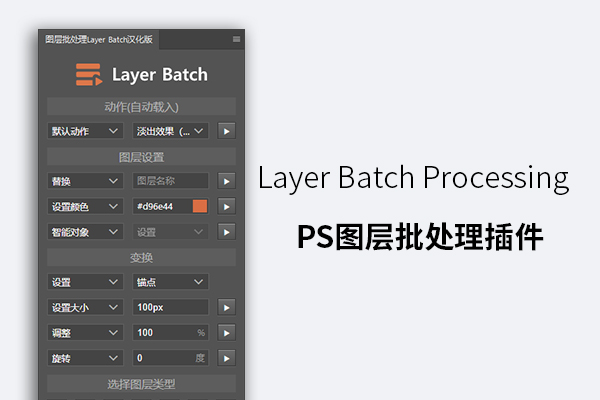Click the 选择图层类型 section header
The height and width of the screenshot is (400, 600).
click(141, 384)
